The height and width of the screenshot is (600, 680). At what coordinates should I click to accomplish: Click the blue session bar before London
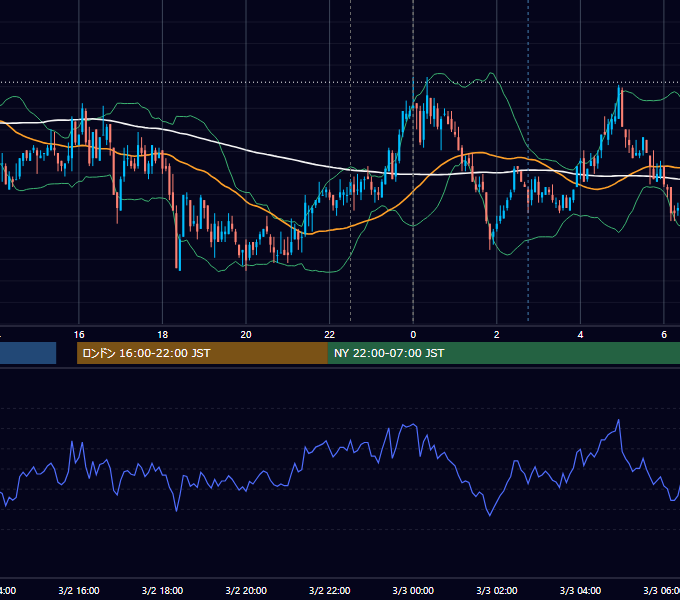click(x=28, y=353)
